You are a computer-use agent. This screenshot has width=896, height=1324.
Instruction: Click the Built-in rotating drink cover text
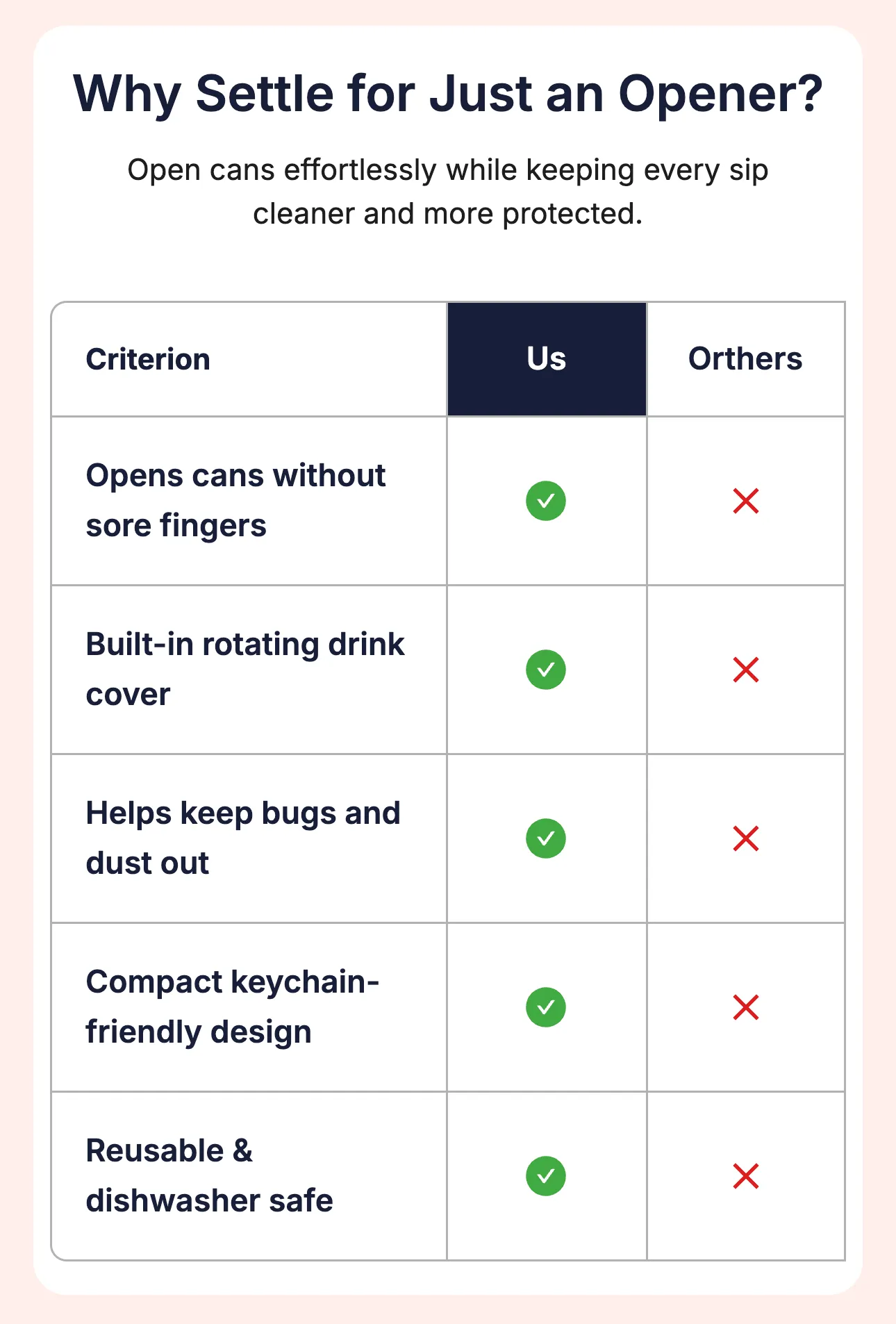point(244,670)
